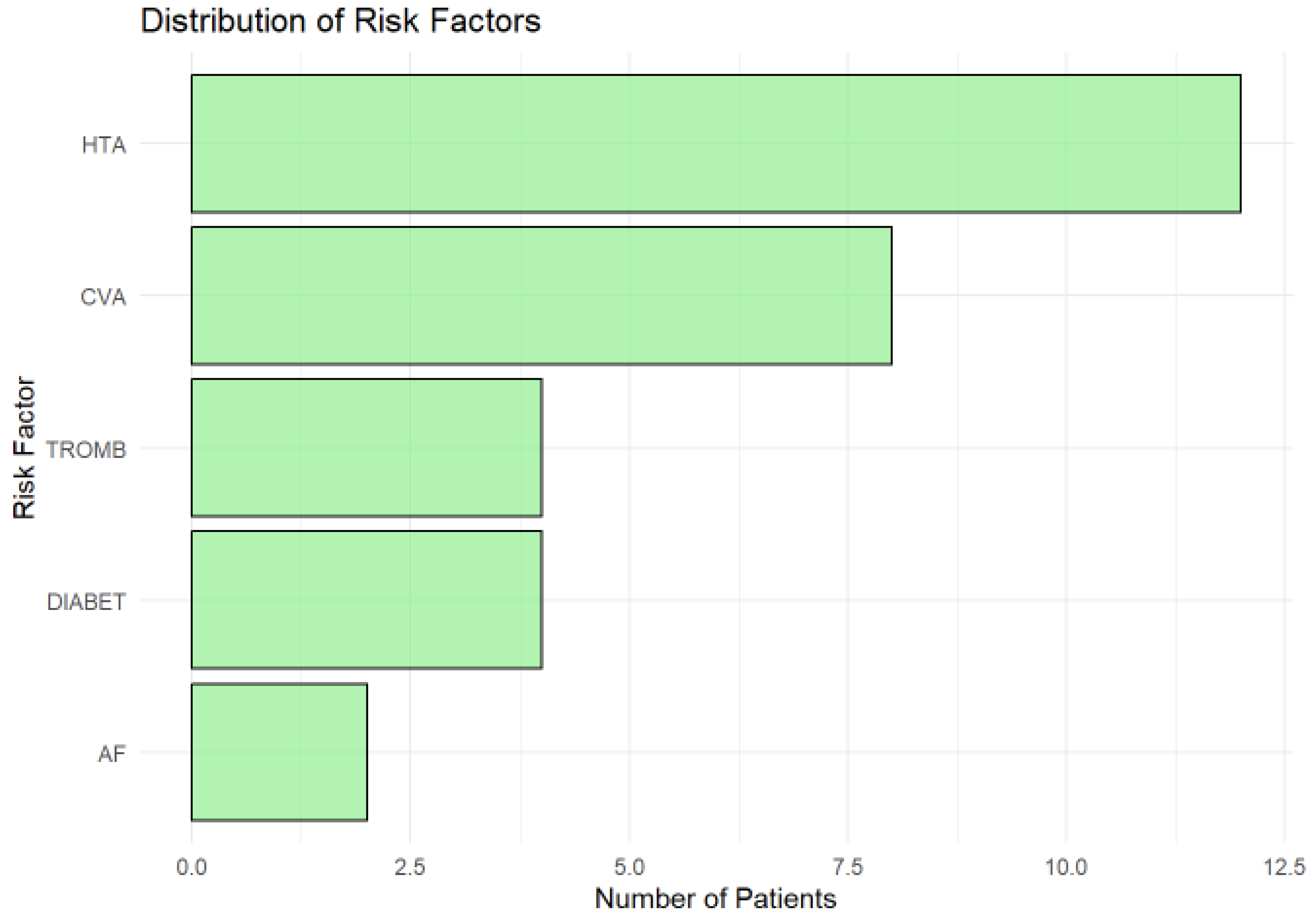The image size is (1315, 924).
Task: Click the Number of Patients axis title
Action: pos(715,898)
